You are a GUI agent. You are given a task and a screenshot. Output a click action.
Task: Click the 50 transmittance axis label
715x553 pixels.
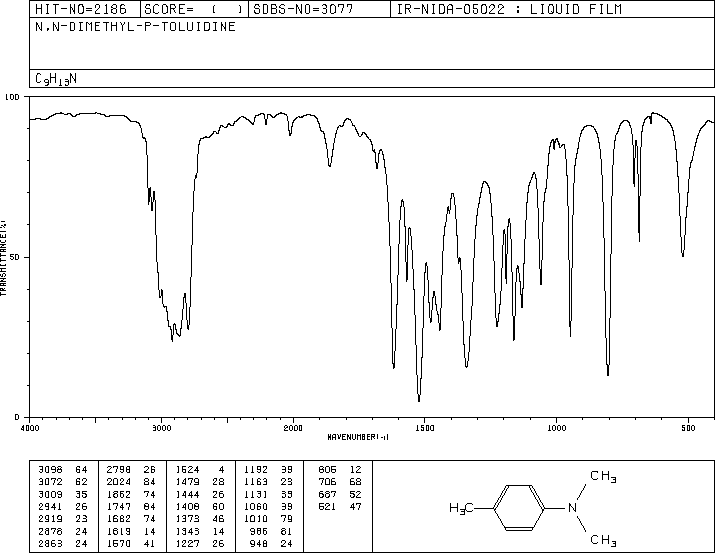click(x=15, y=257)
